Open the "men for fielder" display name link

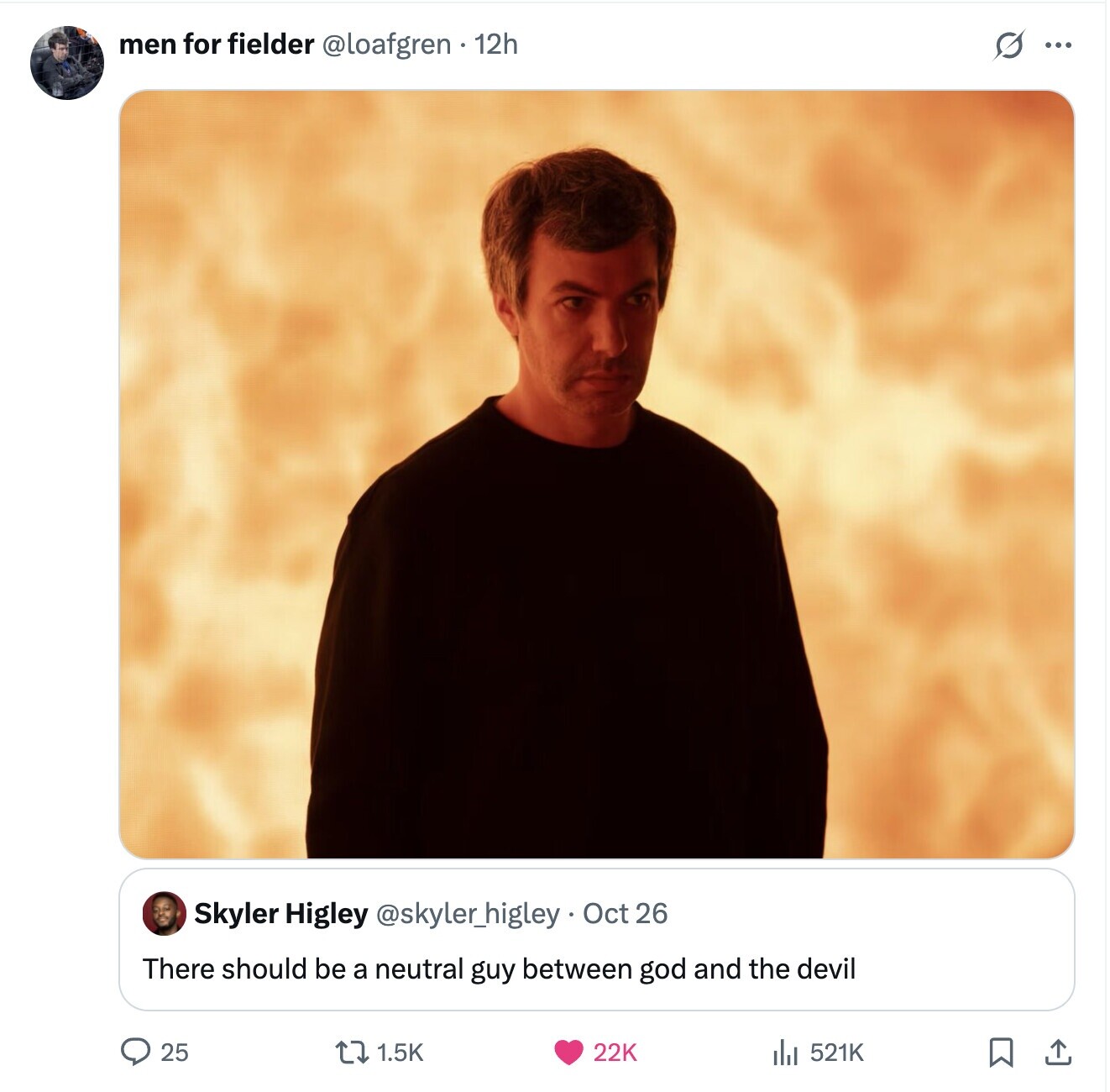coord(217,44)
